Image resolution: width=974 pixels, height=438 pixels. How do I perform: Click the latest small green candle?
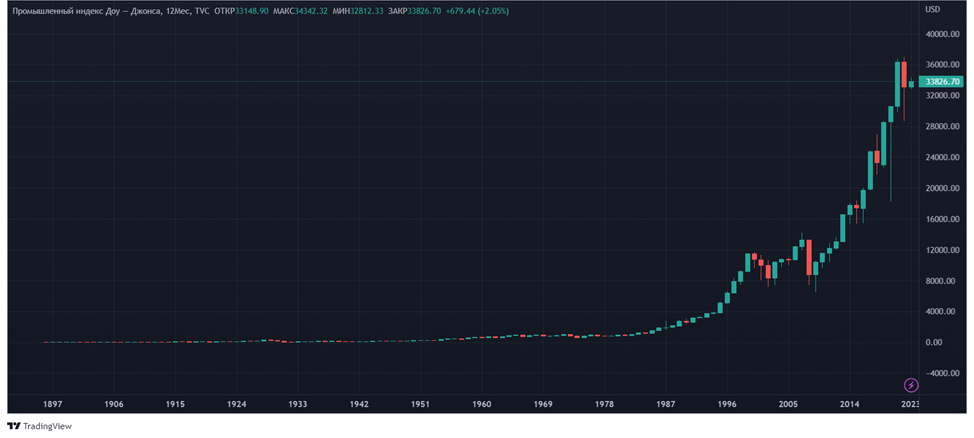tap(911, 84)
